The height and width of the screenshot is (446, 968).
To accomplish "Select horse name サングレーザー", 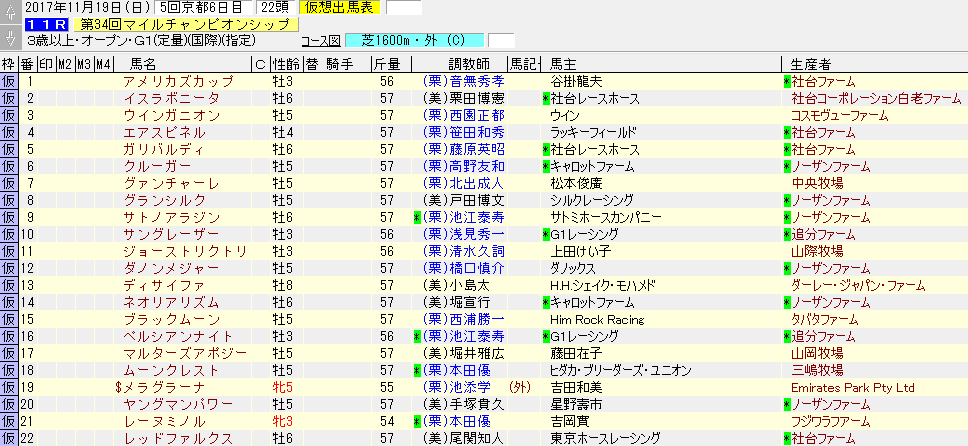I will click(171, 234).
